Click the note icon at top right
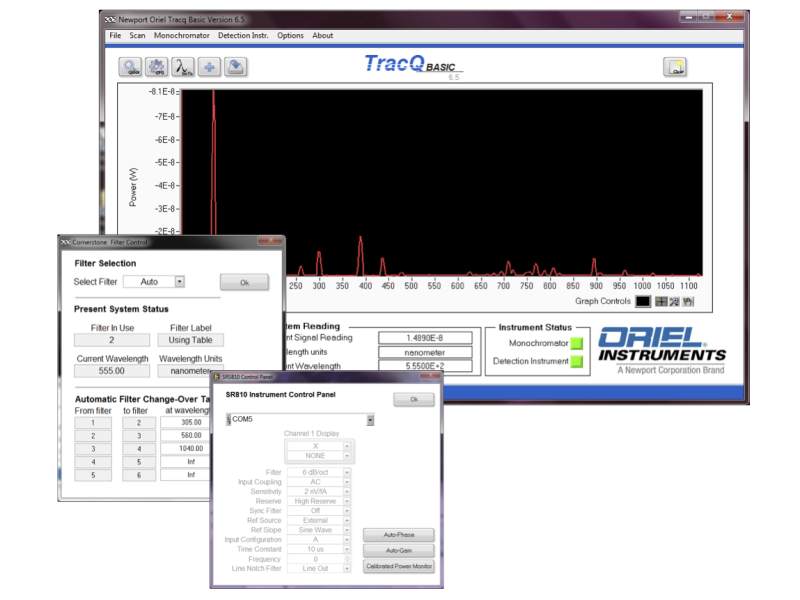Image resolution: width=800 pixels, height=600 pixels. (675, 67)
